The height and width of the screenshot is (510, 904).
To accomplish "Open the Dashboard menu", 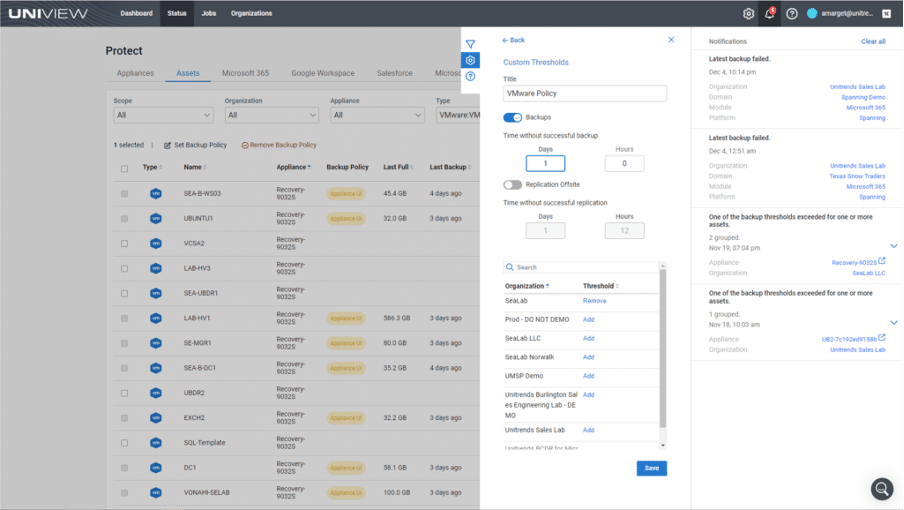I will coord(137,13).
